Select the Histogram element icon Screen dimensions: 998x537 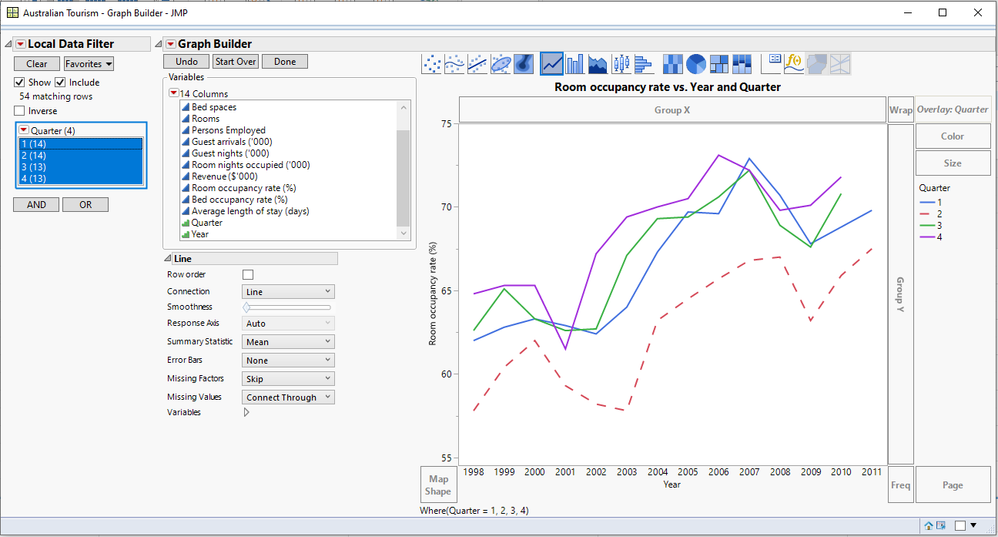tap(643, 64)
